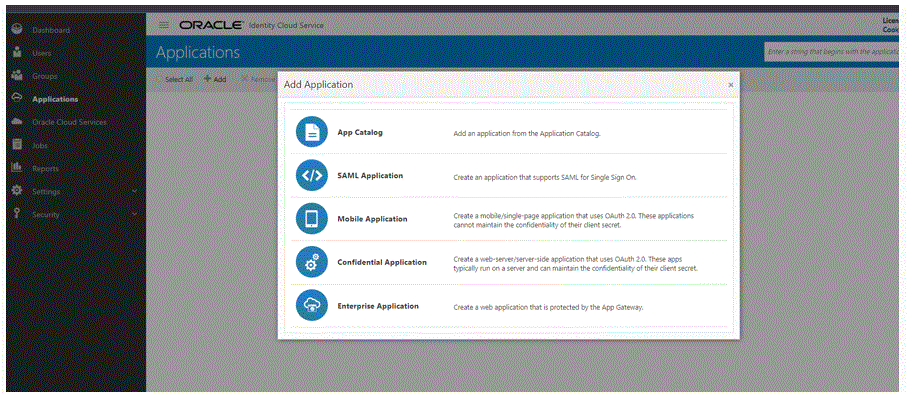Screen dimensions: 908x397
Task: Click the Oracle Cloud Services icon
Action: point(17,122)
